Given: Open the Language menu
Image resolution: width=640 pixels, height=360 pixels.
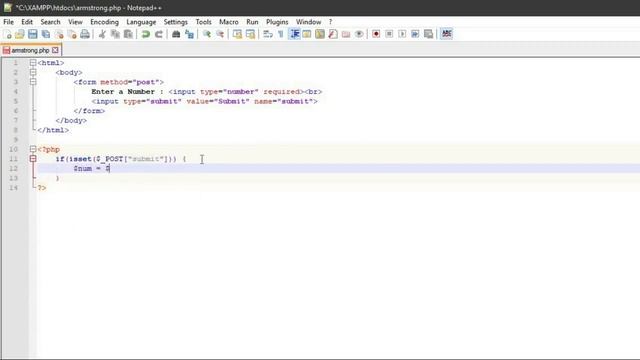Looking at the screenshot, I should click(141, 22).
